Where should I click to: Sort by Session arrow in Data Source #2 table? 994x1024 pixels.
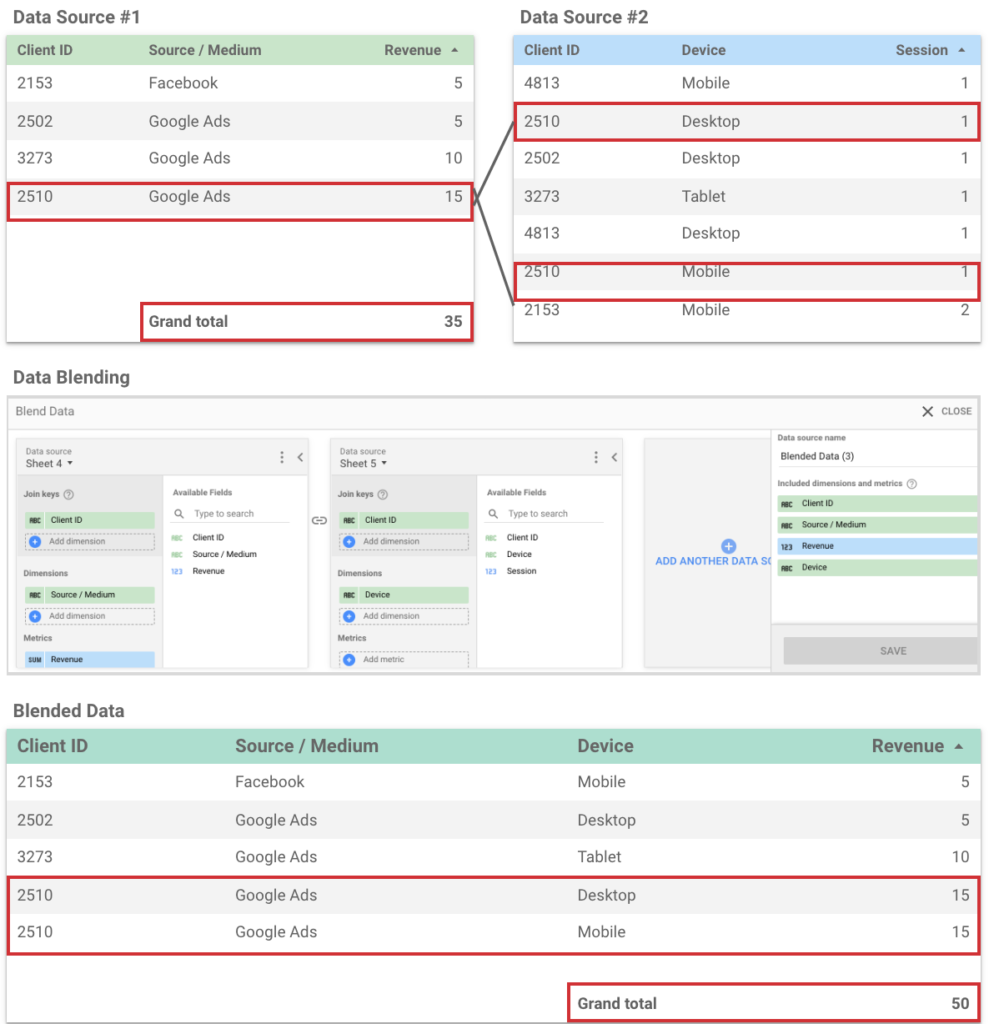pos(962,50)
